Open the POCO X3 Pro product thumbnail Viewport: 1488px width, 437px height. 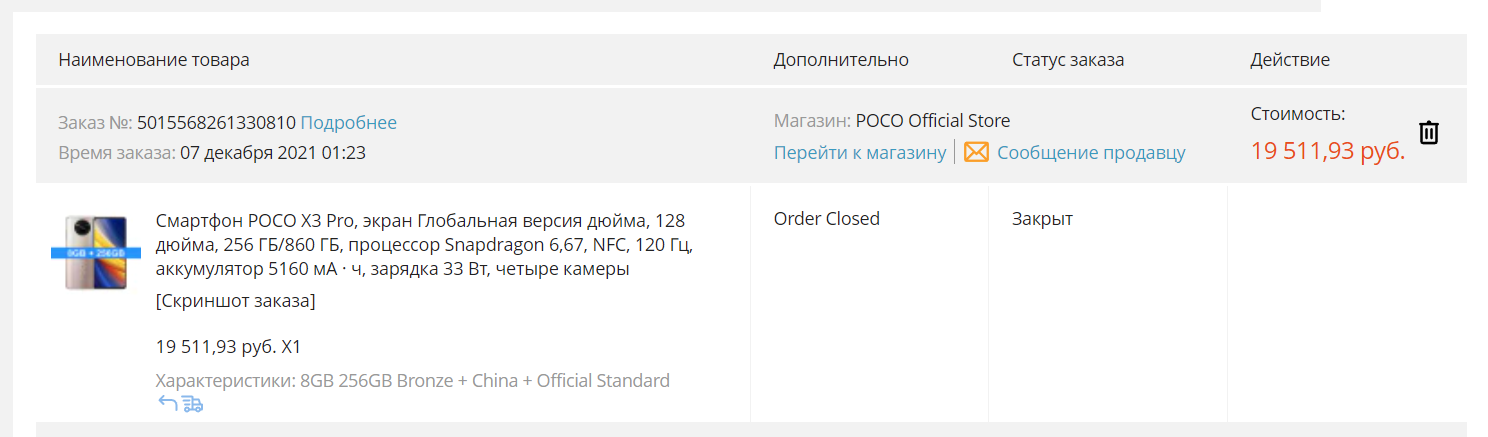[x=89, y=252]
